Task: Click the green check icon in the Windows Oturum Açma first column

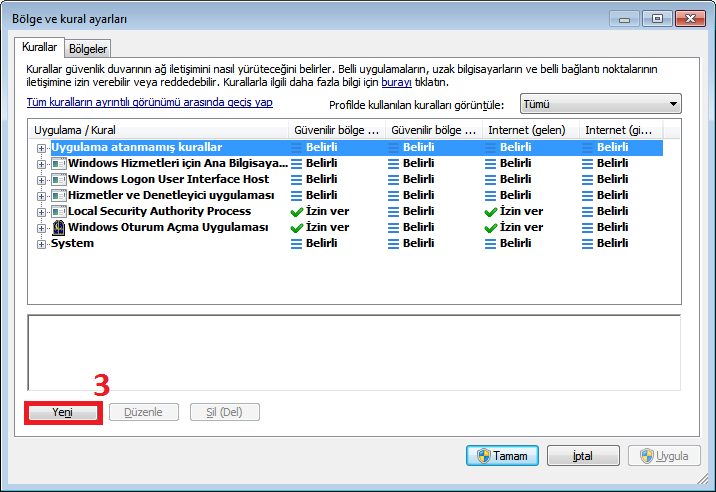Action: pos(297,228)
